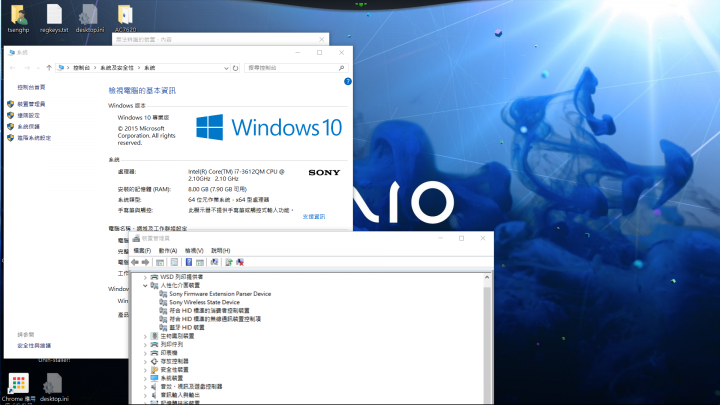Open 系統保護 link in System sidebar
The width and height of the screenshot is (720, 405).
pyautogui.click(x=28, y=127)
